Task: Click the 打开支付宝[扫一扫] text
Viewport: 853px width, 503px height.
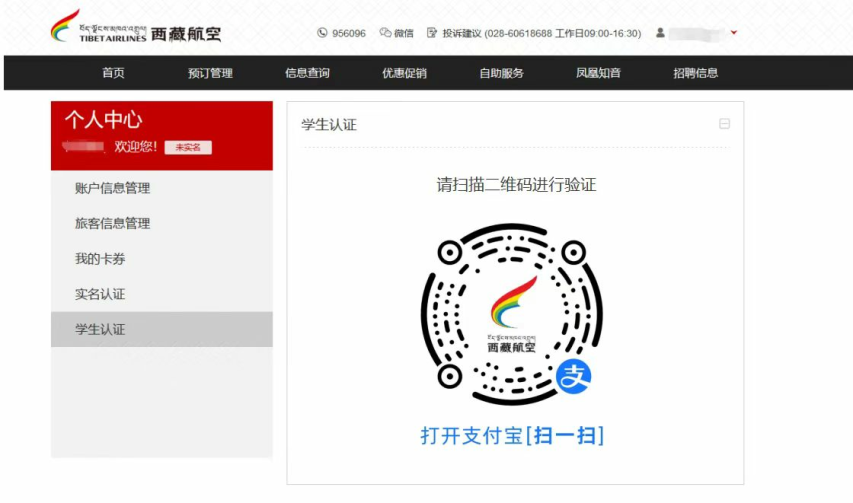Action: (x=512, y=436)
